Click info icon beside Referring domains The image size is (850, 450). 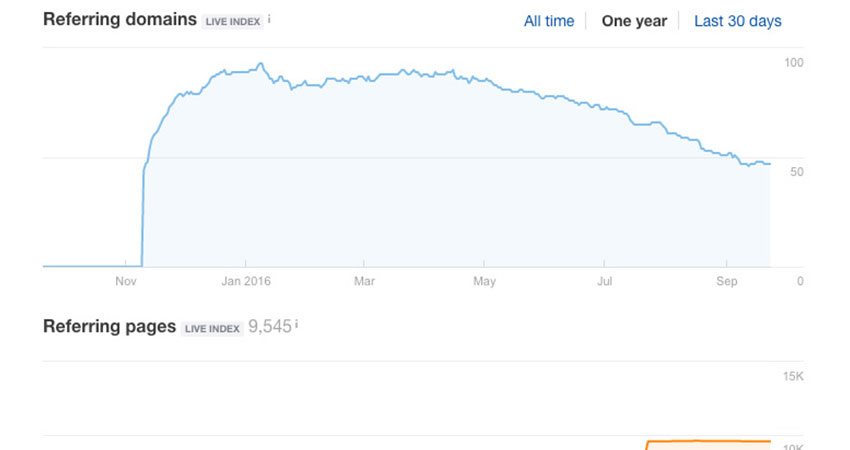[270, 19]
